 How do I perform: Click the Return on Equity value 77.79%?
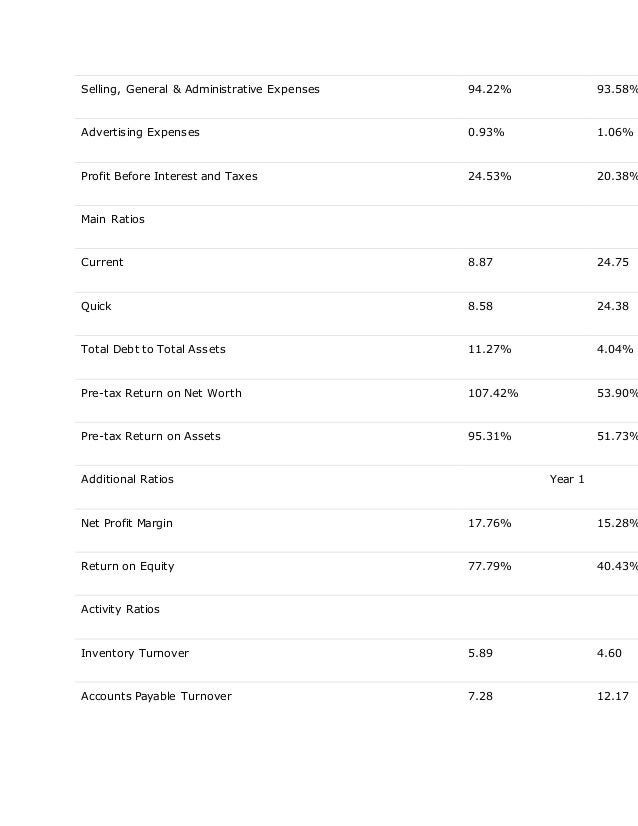tap(489, 567)
